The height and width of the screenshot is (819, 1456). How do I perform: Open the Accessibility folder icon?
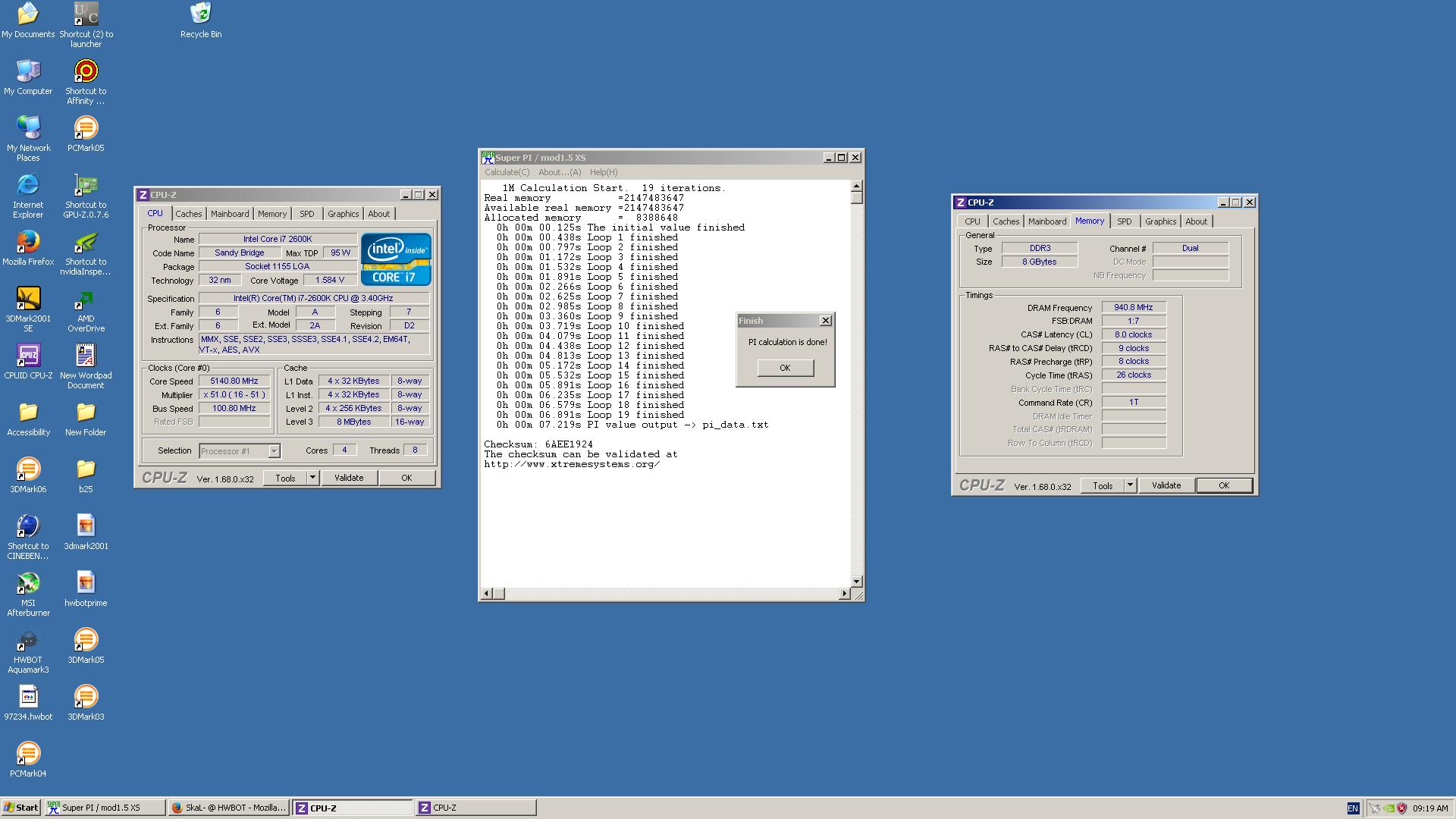coord(28,419)
